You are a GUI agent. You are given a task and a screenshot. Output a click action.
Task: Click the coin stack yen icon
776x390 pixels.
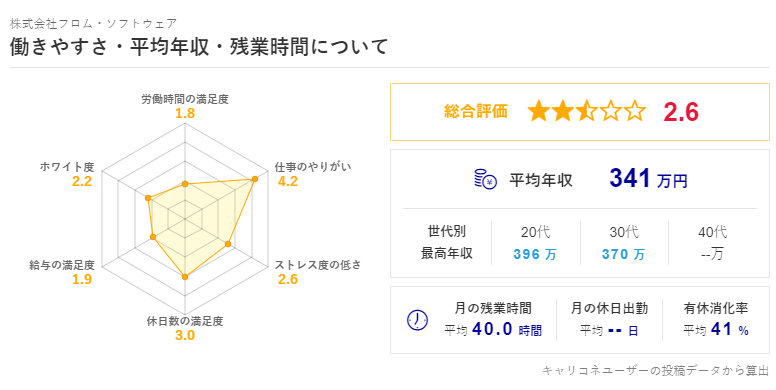pos(485,179)
